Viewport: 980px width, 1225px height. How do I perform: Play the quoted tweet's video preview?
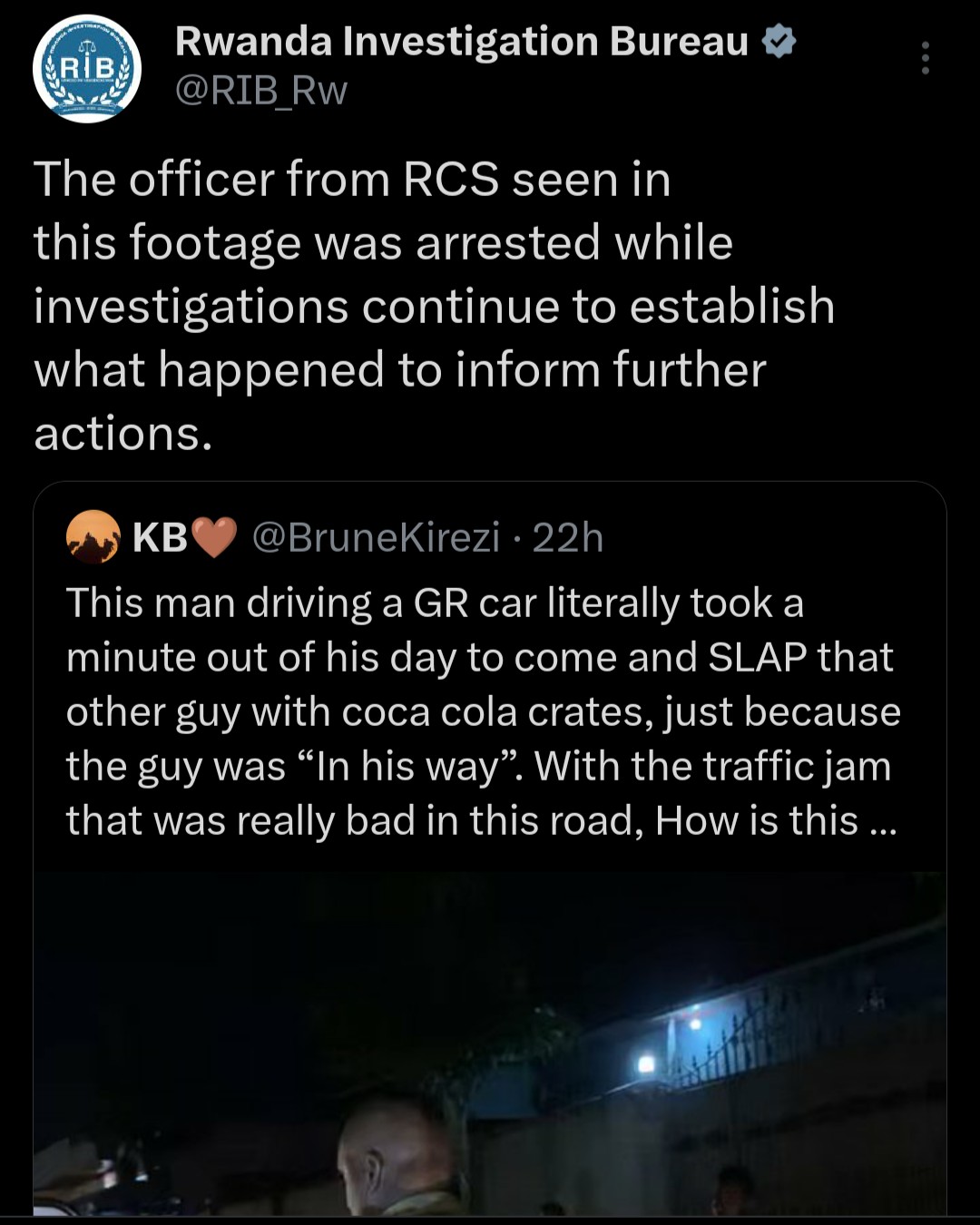coord(490,1044)
